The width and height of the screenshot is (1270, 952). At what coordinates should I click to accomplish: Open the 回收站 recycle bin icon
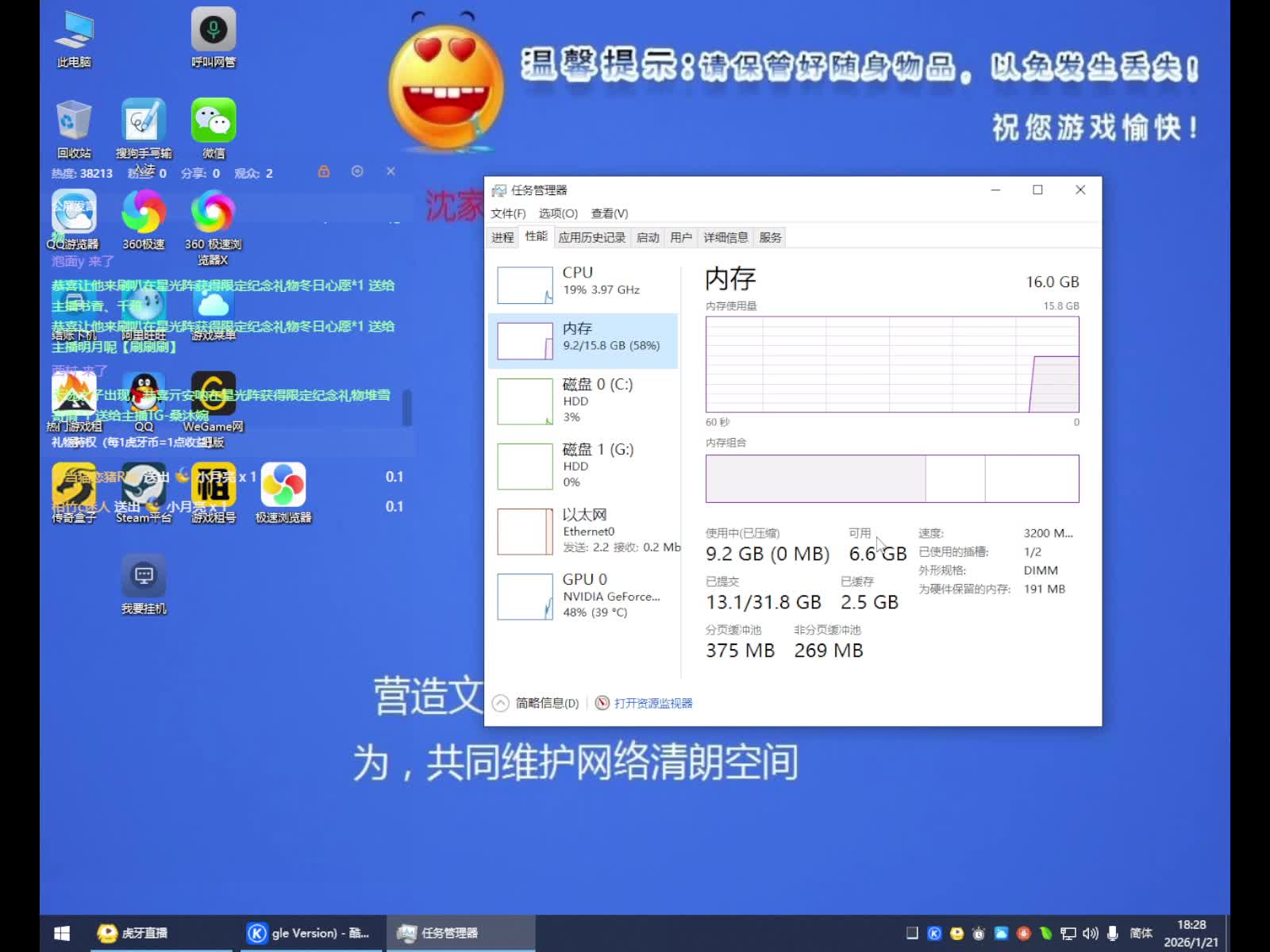(74, 122)
